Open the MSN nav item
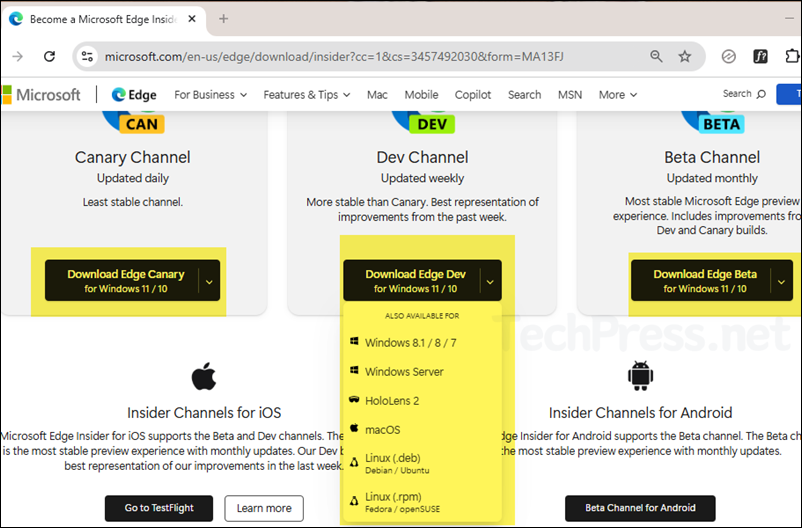The image size is (802, 528). pos(570,95)
